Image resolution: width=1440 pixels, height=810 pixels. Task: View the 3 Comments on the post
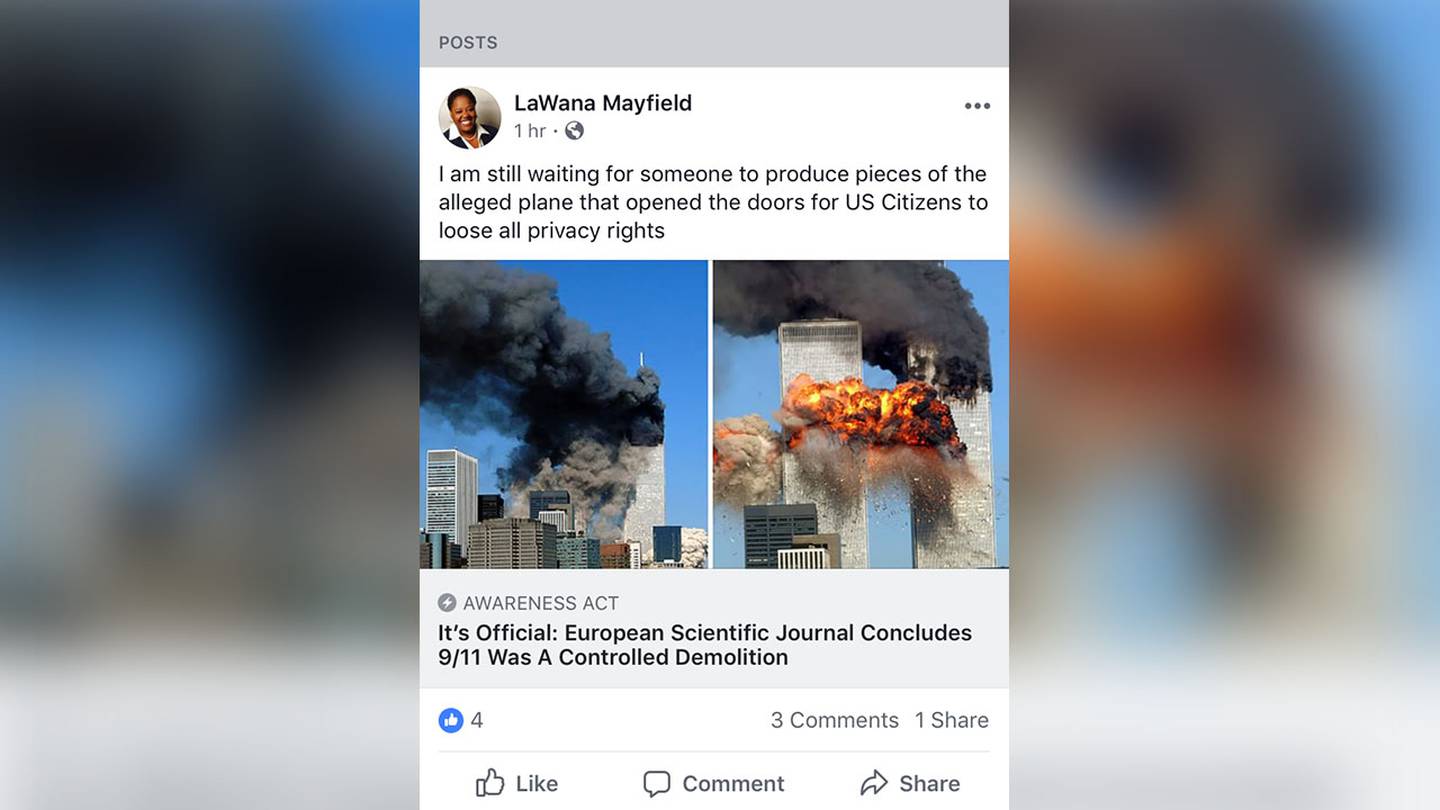click(x=834, y=720)
